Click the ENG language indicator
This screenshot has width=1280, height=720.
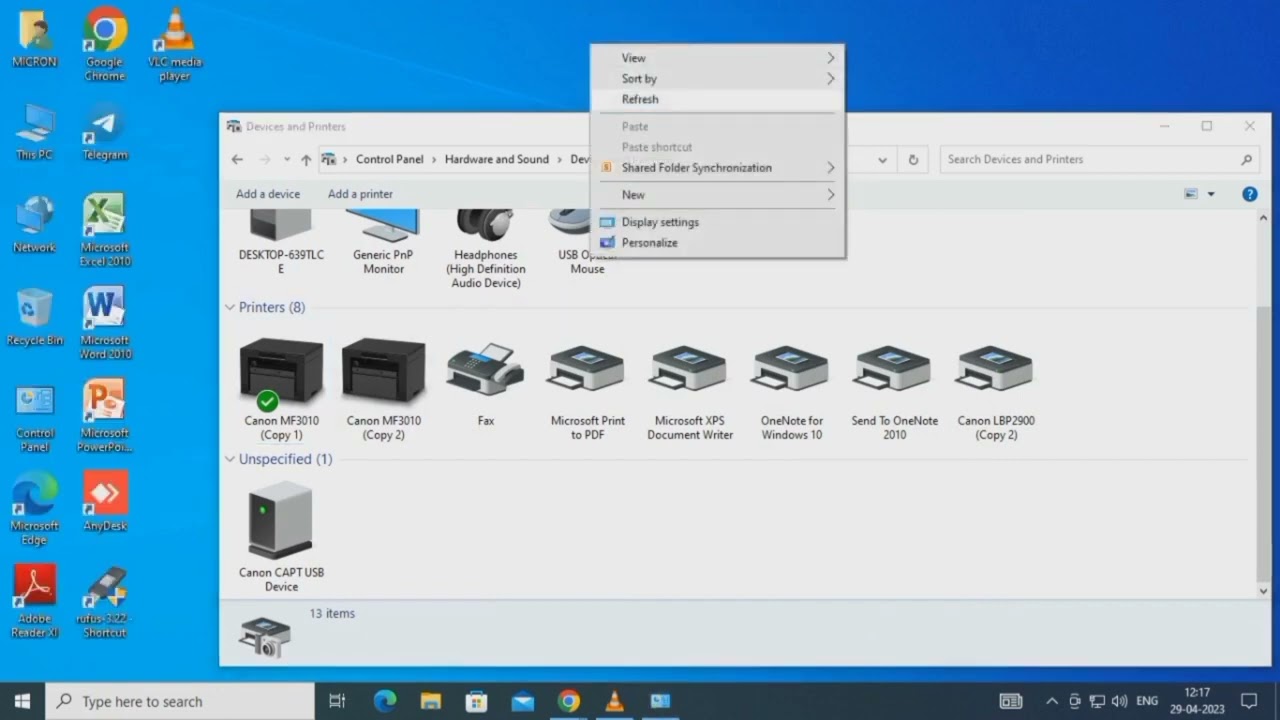pyautogui.click(x=1148, y=701)
